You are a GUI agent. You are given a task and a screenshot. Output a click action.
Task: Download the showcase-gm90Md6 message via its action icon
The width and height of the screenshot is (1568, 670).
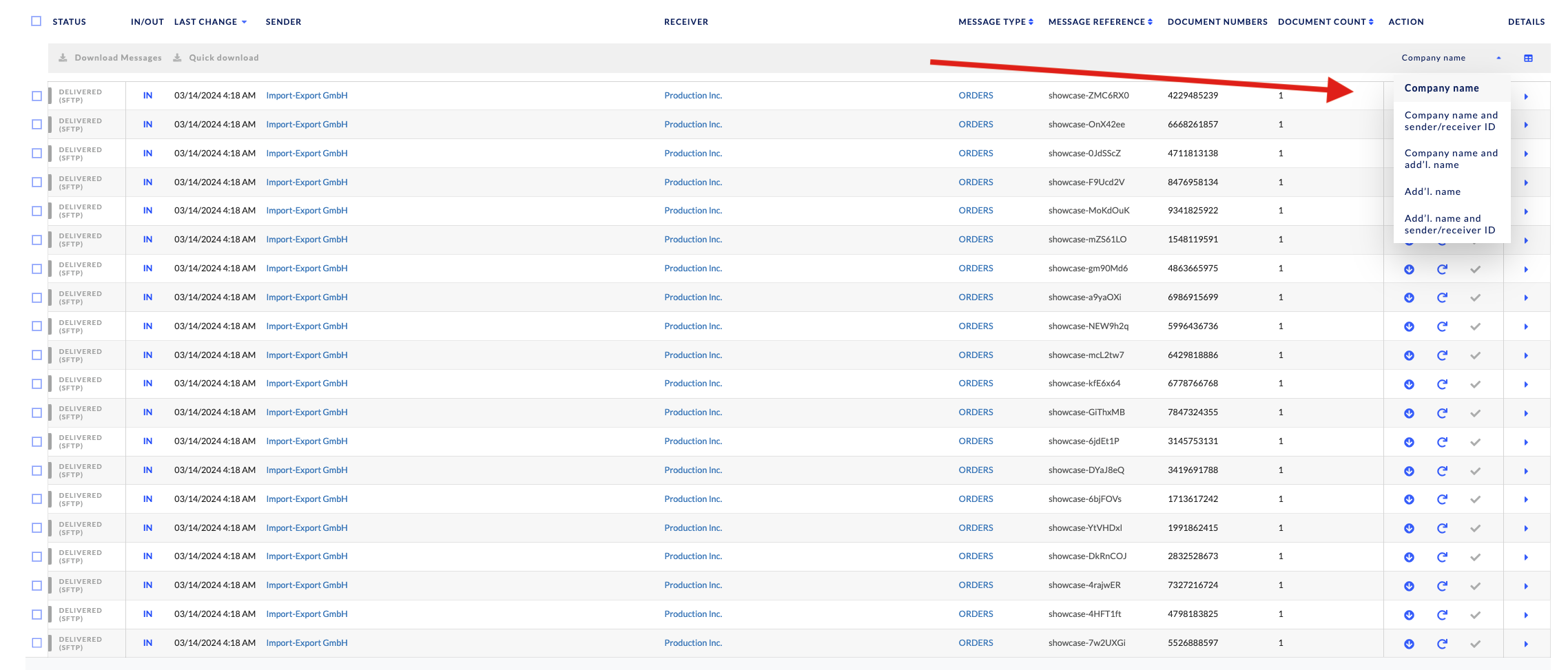[x=1409, y=269]
